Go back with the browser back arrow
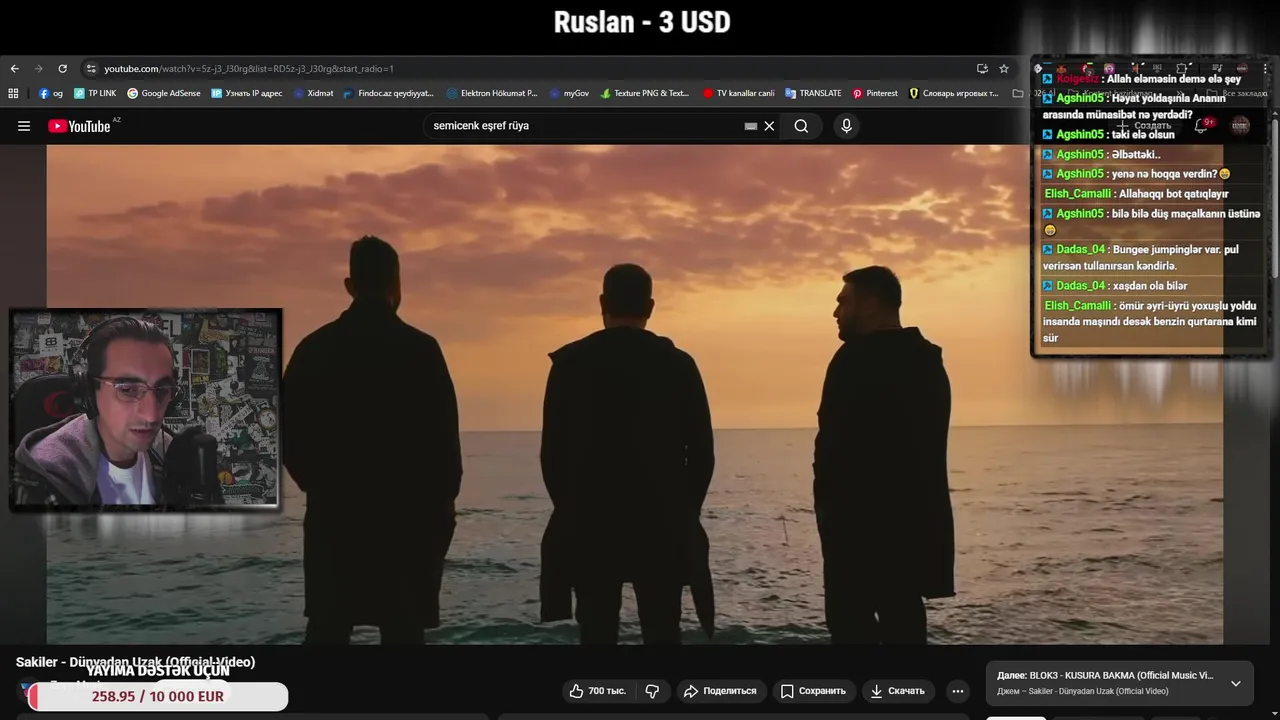This screenshot has height=720, width=1280. (14, 69)
